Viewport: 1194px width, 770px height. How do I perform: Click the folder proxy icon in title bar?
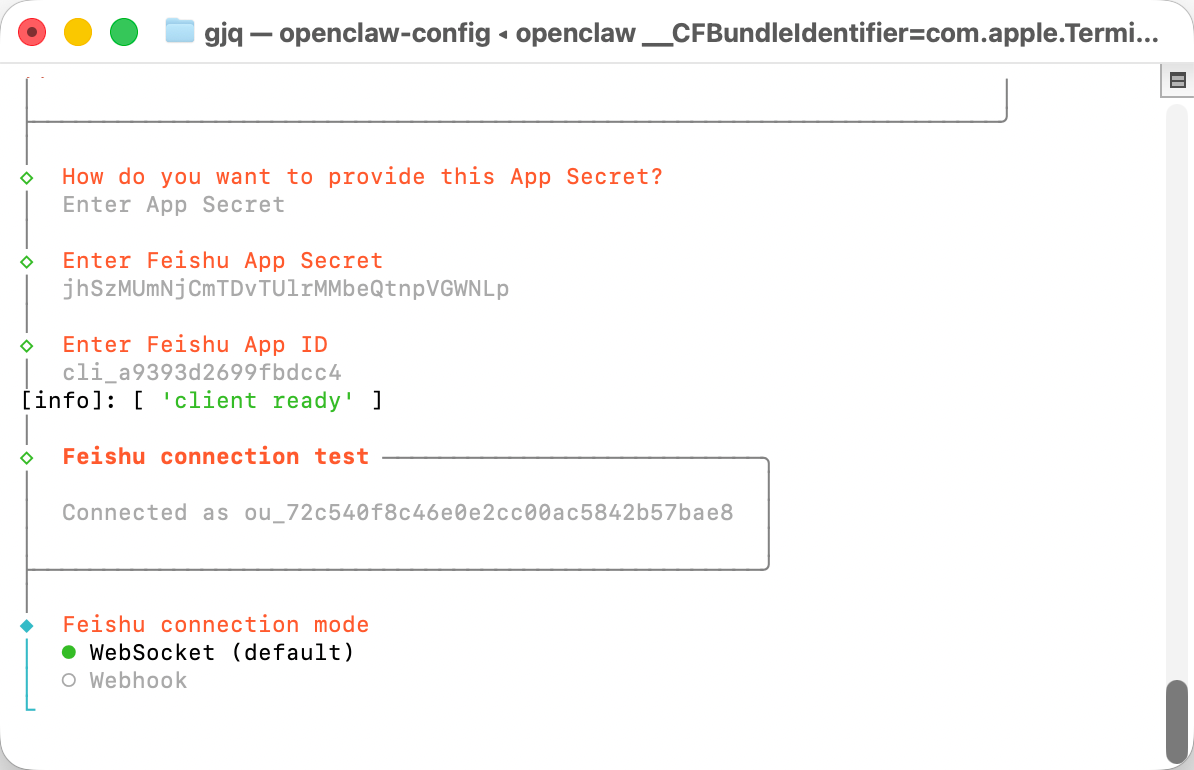(179, 32)
